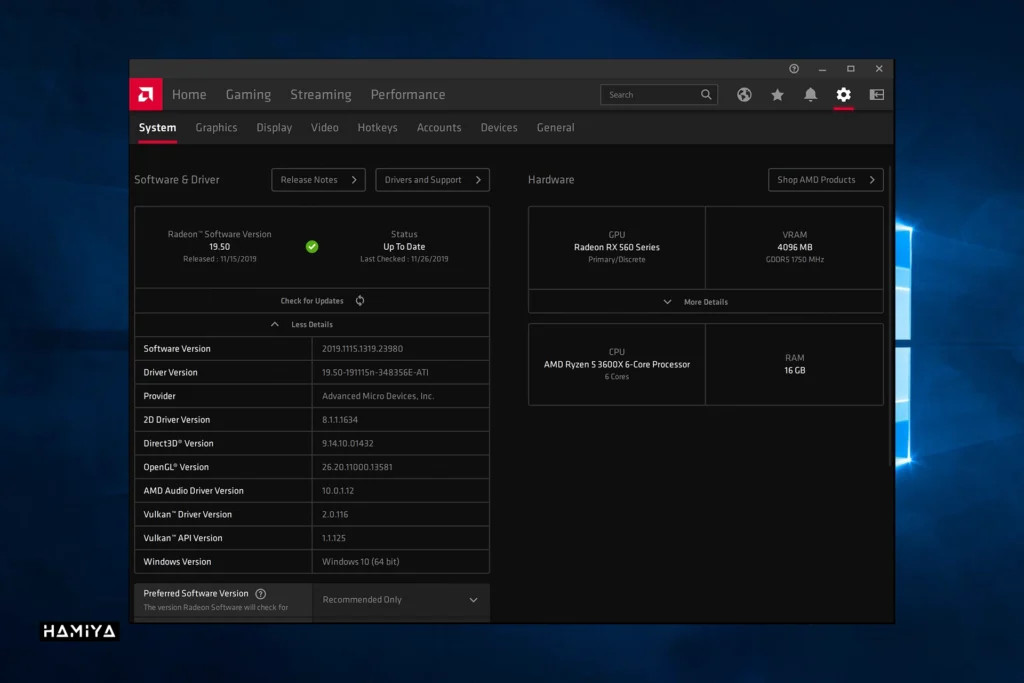The height and width of the screenshot is (683, 1024).
Task: Click the Hardware heading
Action: pyautogui.click(x=551, y=180)
